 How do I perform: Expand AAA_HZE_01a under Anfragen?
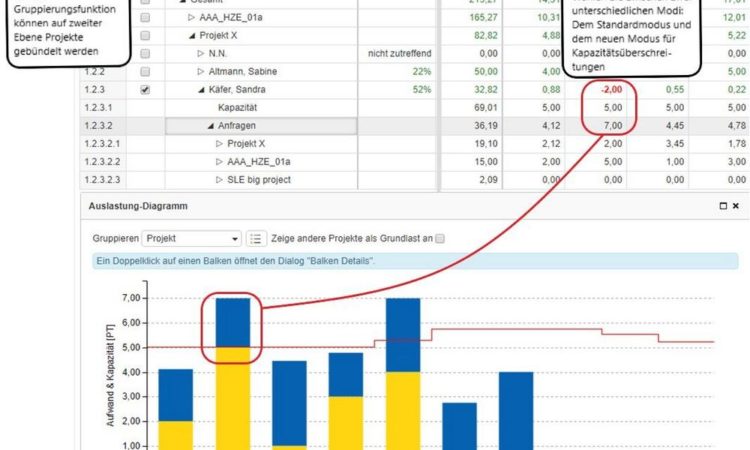pyautogui.click(x=219, y=162)
